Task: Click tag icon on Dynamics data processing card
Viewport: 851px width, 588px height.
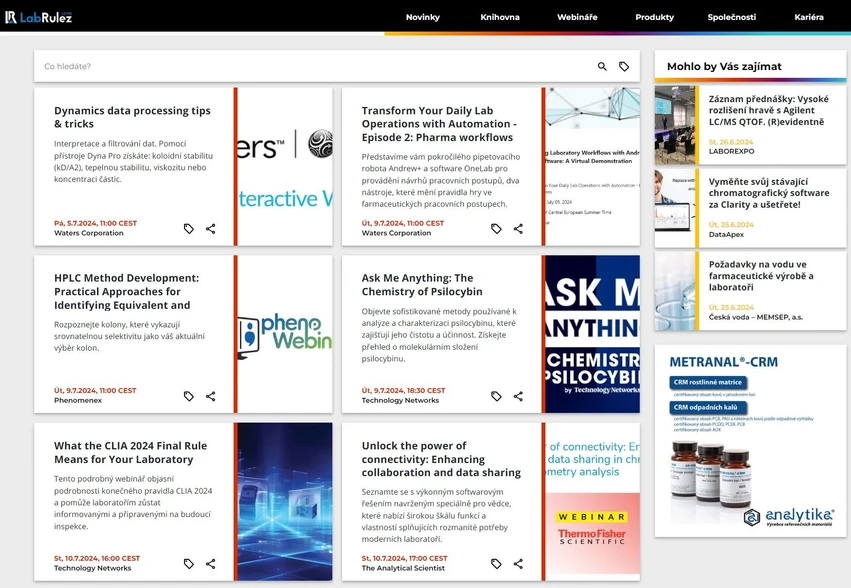Action: click(188, 229)
